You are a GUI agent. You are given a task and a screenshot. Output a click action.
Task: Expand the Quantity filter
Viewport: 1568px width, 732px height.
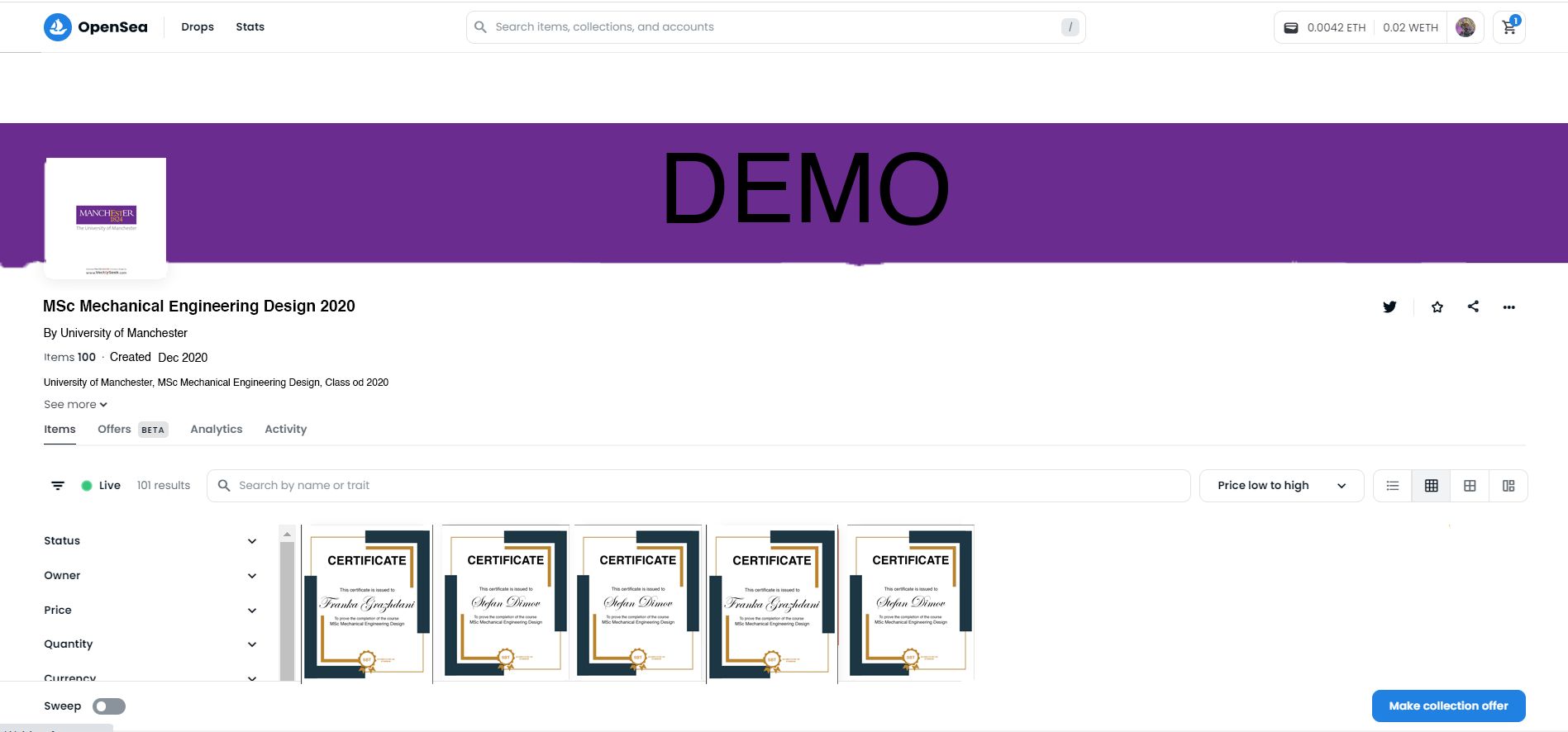pyautogui.click(x=150, y=644)
